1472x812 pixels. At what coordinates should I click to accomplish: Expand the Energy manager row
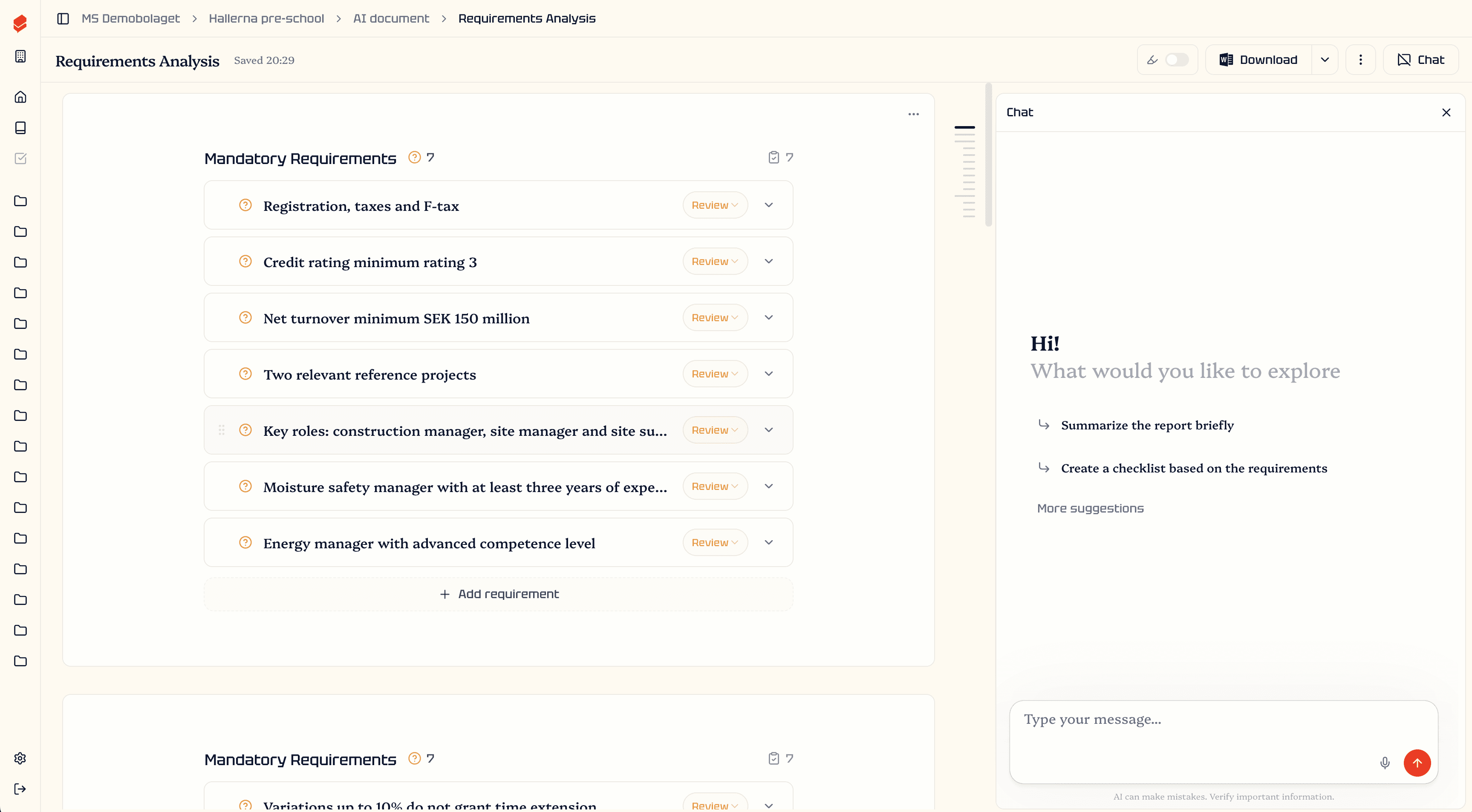click(x=768, y=542)
